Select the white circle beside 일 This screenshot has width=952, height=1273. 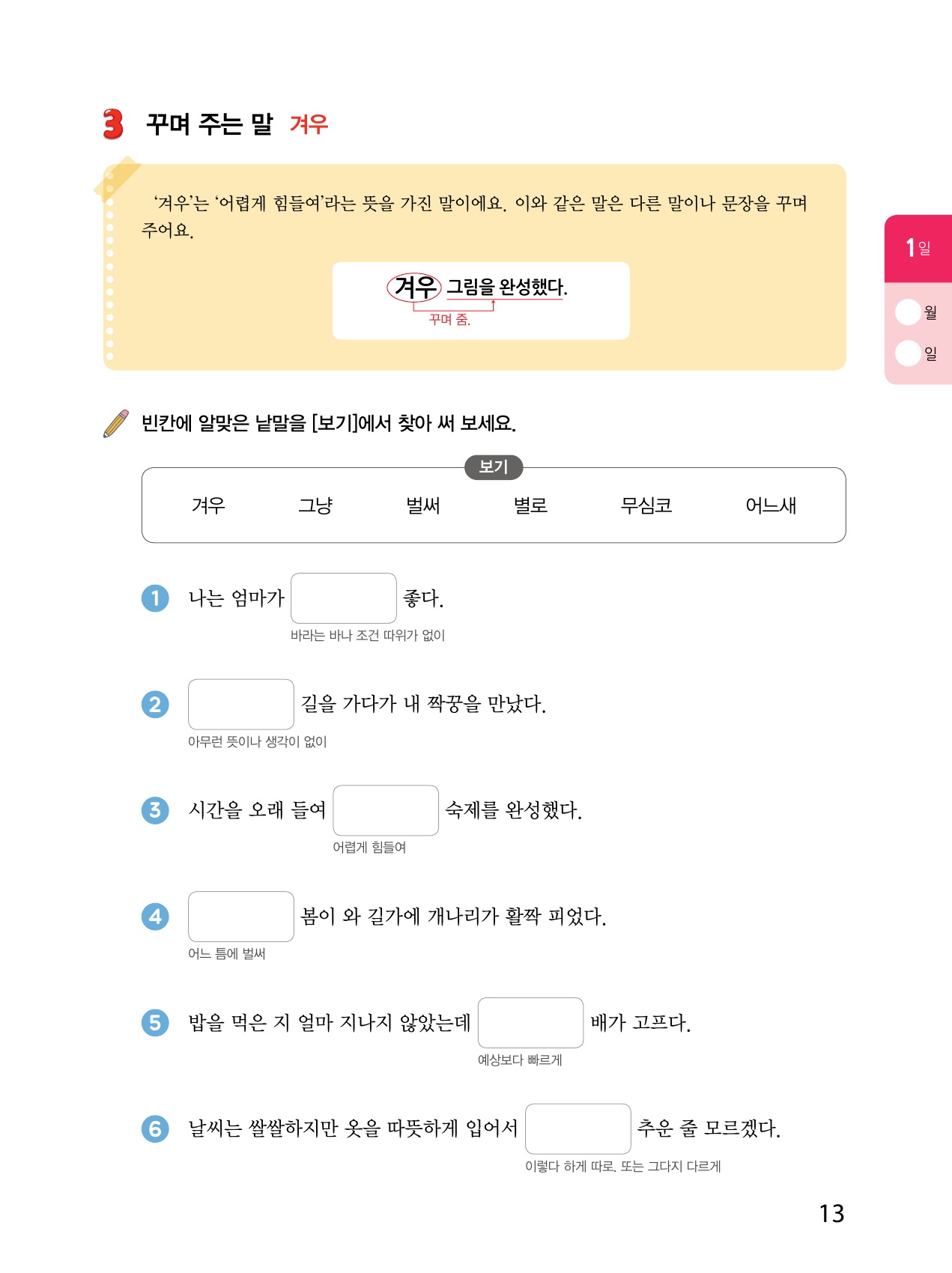point(908,353)
